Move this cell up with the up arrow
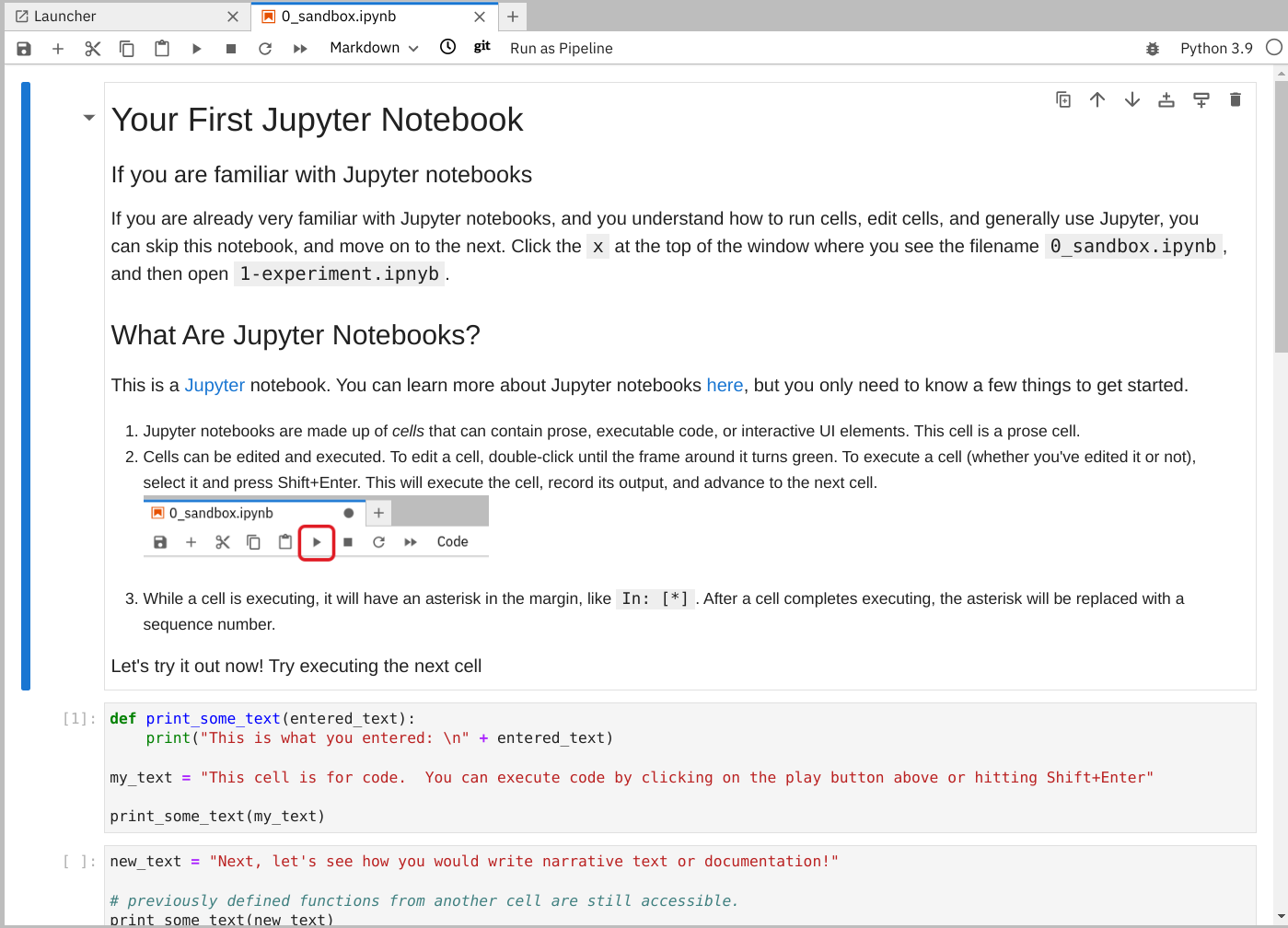 [1097, 99]
